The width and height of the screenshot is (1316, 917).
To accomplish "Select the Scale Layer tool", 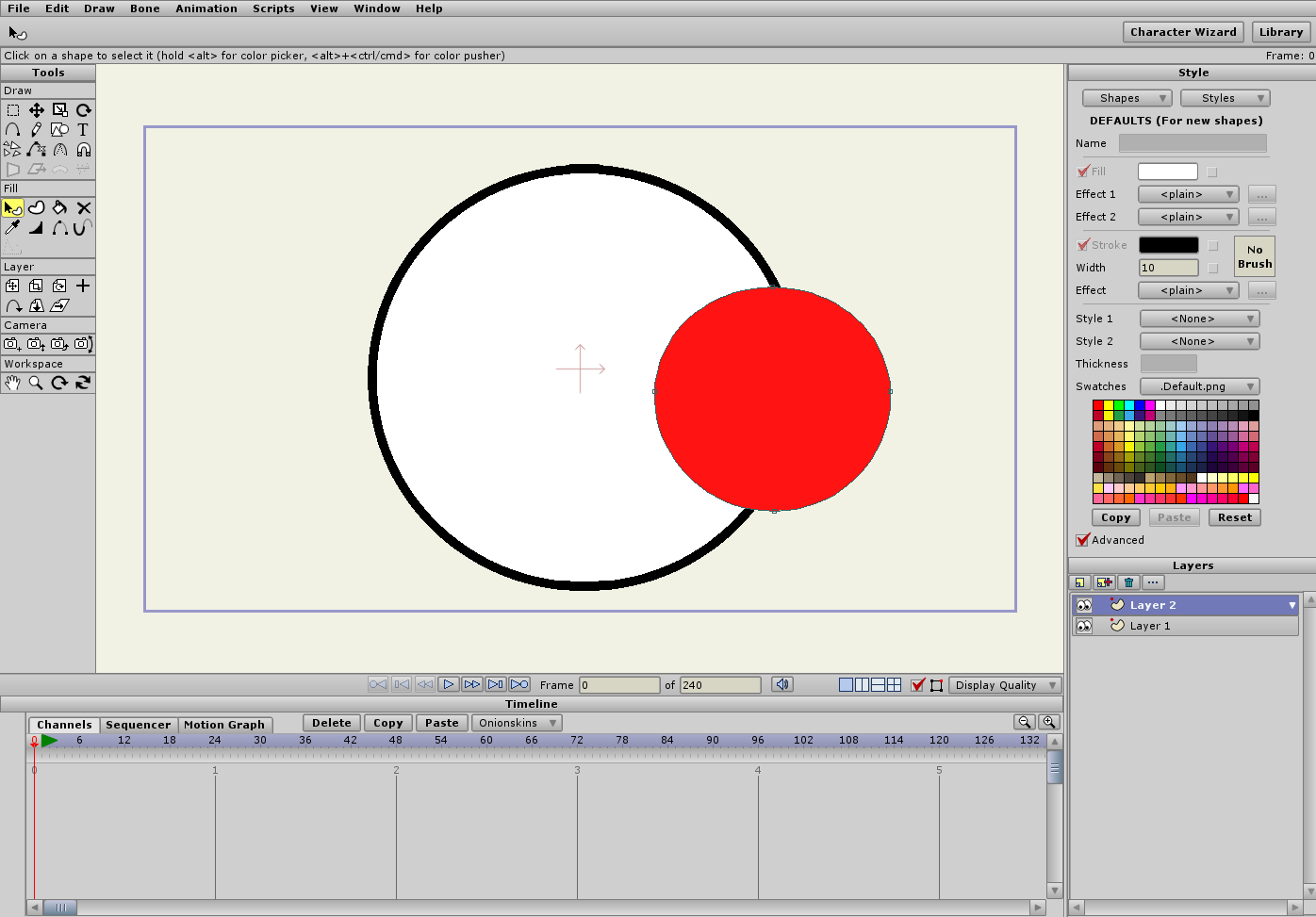I will pos(37,286).
